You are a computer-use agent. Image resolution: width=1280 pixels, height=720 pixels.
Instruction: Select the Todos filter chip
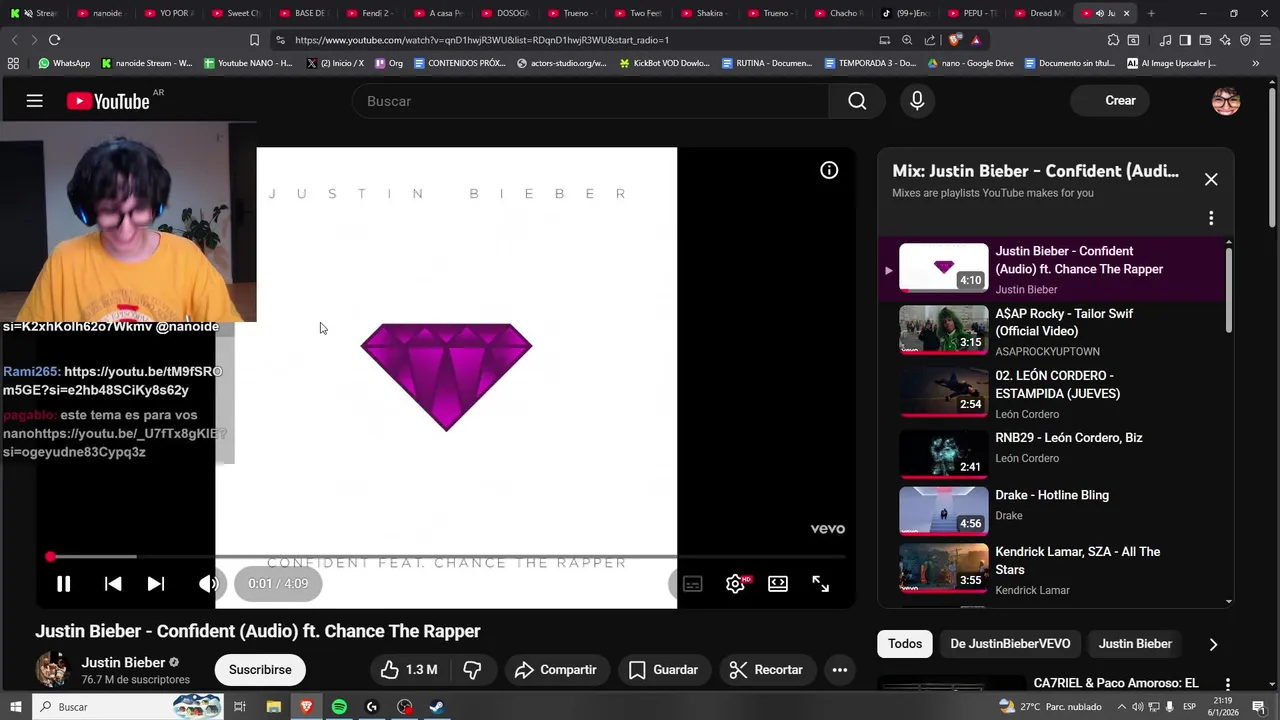(905, 644)
